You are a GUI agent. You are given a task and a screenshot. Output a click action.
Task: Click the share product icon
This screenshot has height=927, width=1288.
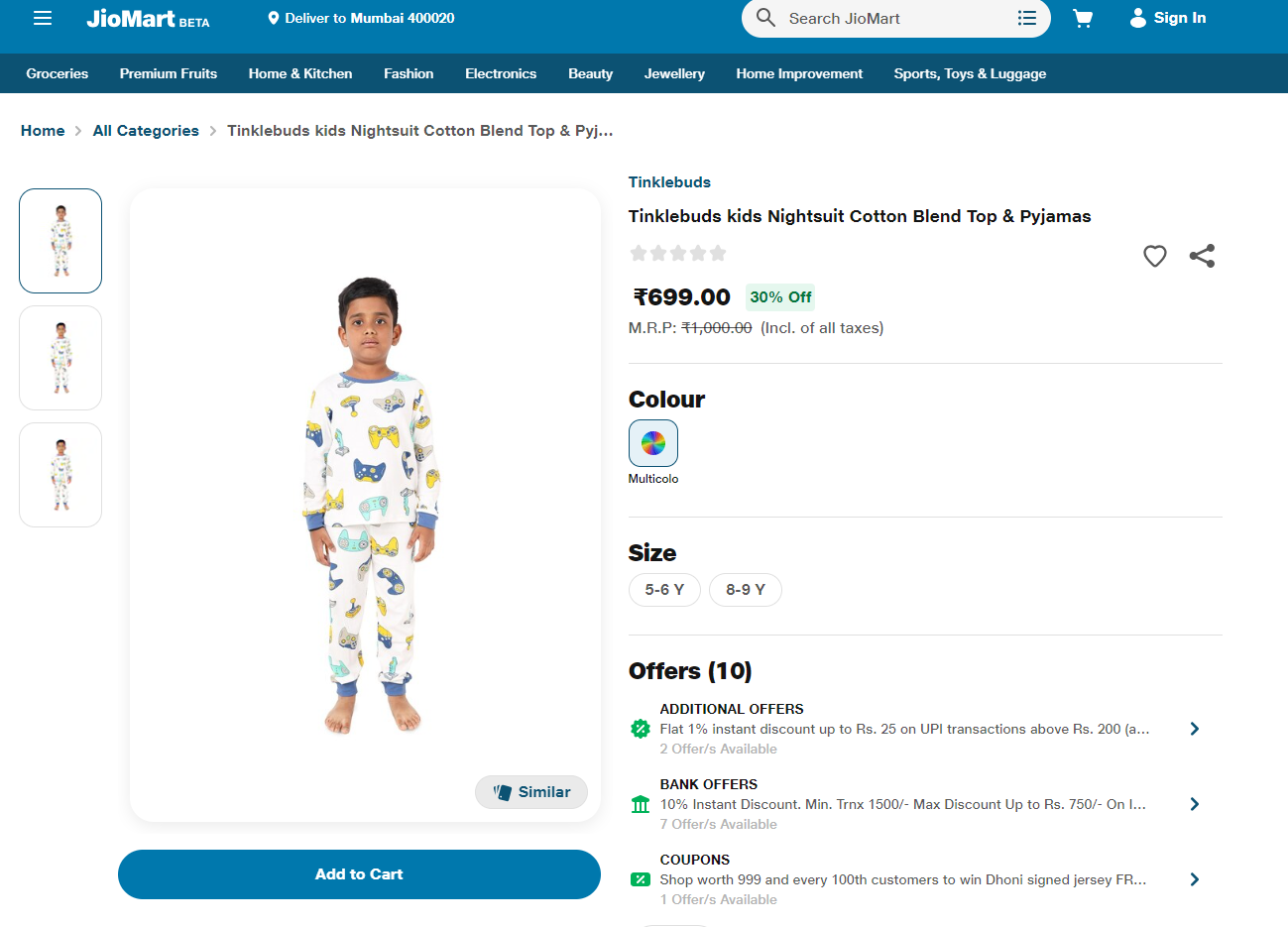click(x=1202, y=256)
